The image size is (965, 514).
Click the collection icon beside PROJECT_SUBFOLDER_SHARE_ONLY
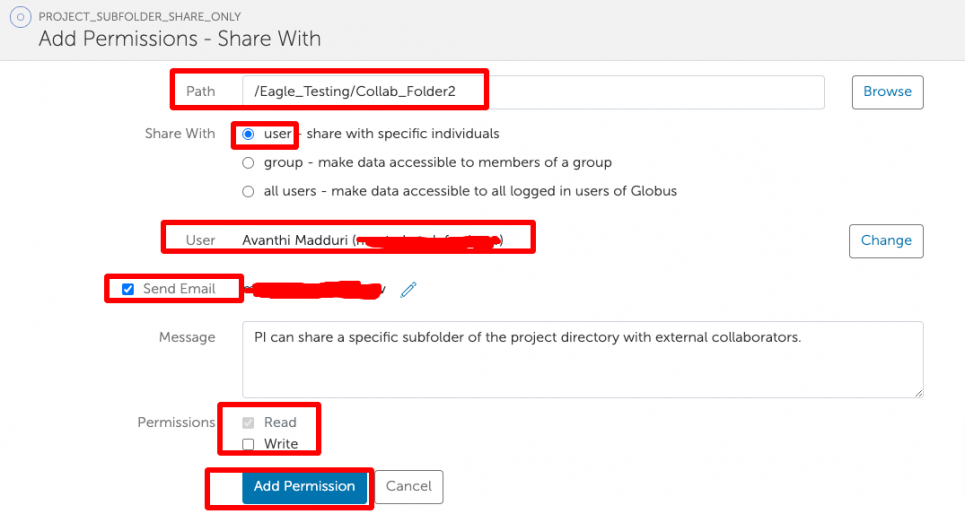[x=20, y=18]
